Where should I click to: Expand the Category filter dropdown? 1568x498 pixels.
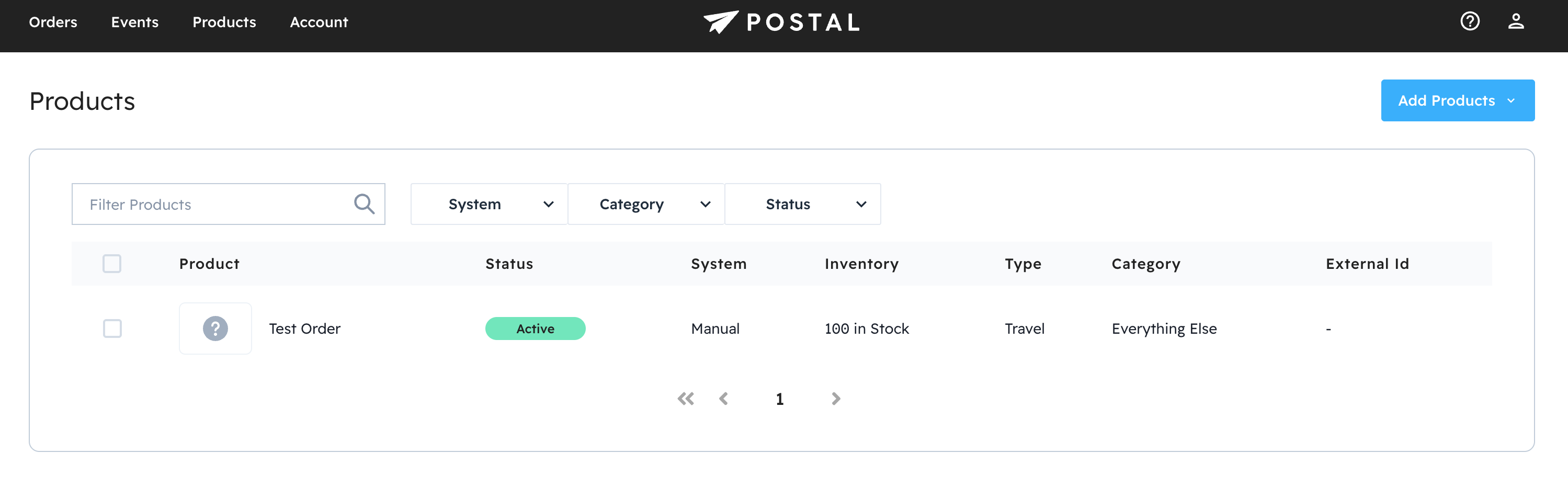(645, 204)
